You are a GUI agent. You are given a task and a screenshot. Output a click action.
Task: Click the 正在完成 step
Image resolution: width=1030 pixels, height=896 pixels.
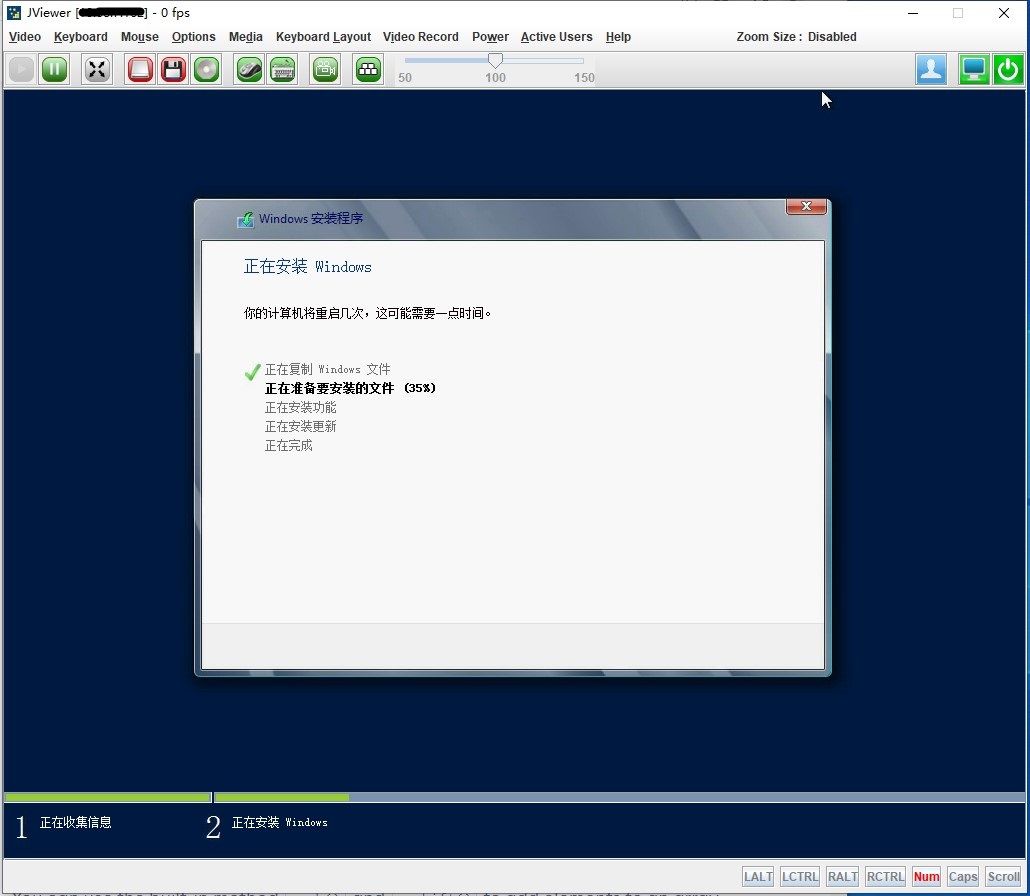(x=288, y=445)
